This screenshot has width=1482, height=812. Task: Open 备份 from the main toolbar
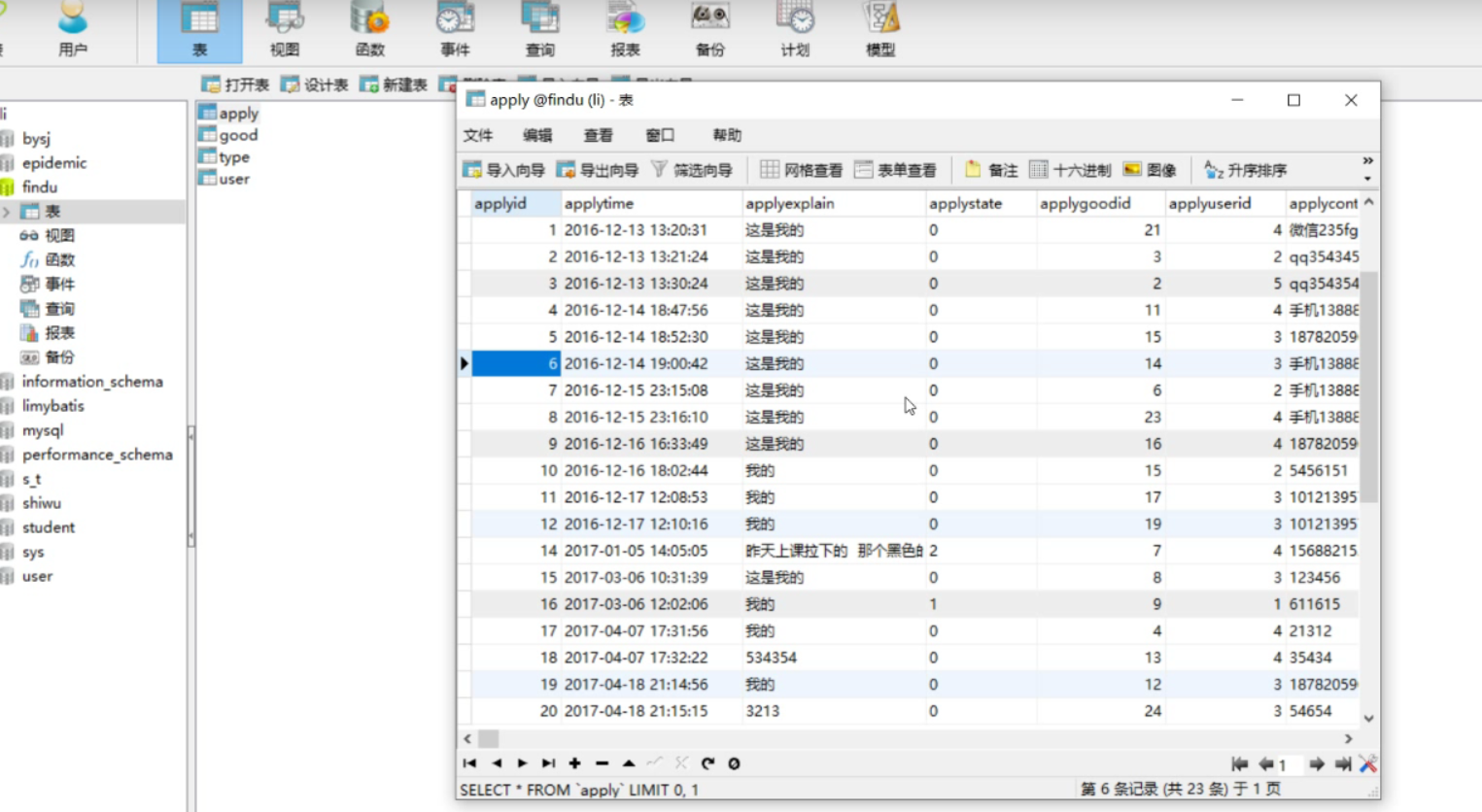709,31
